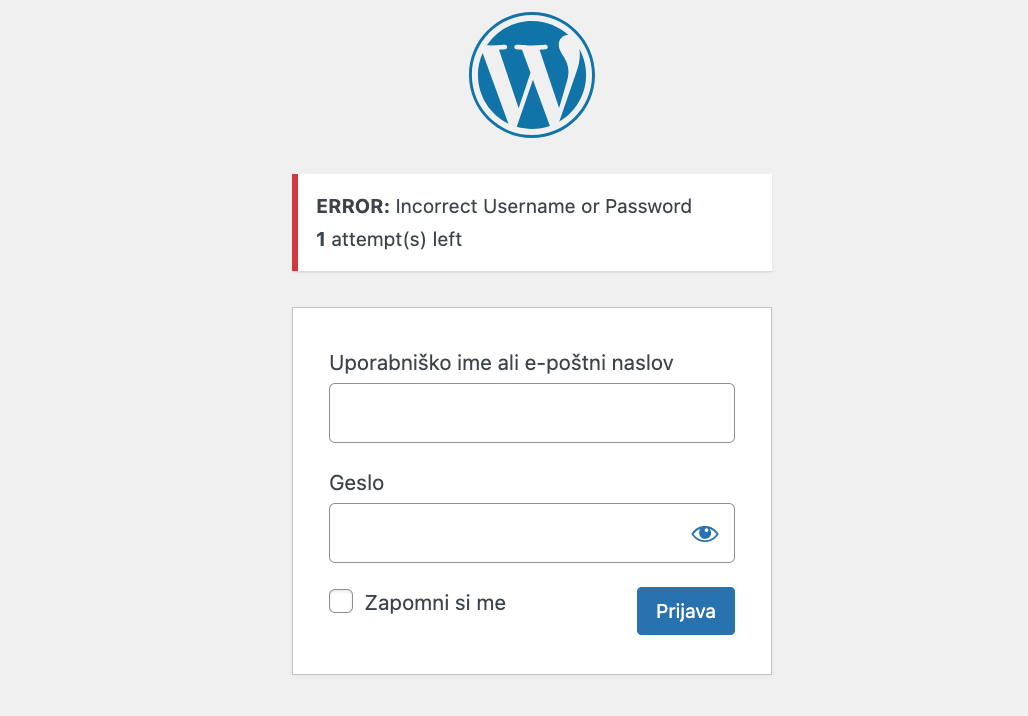Focus the Geslo password field
1028x716 pixels.
tap(532, 533)
